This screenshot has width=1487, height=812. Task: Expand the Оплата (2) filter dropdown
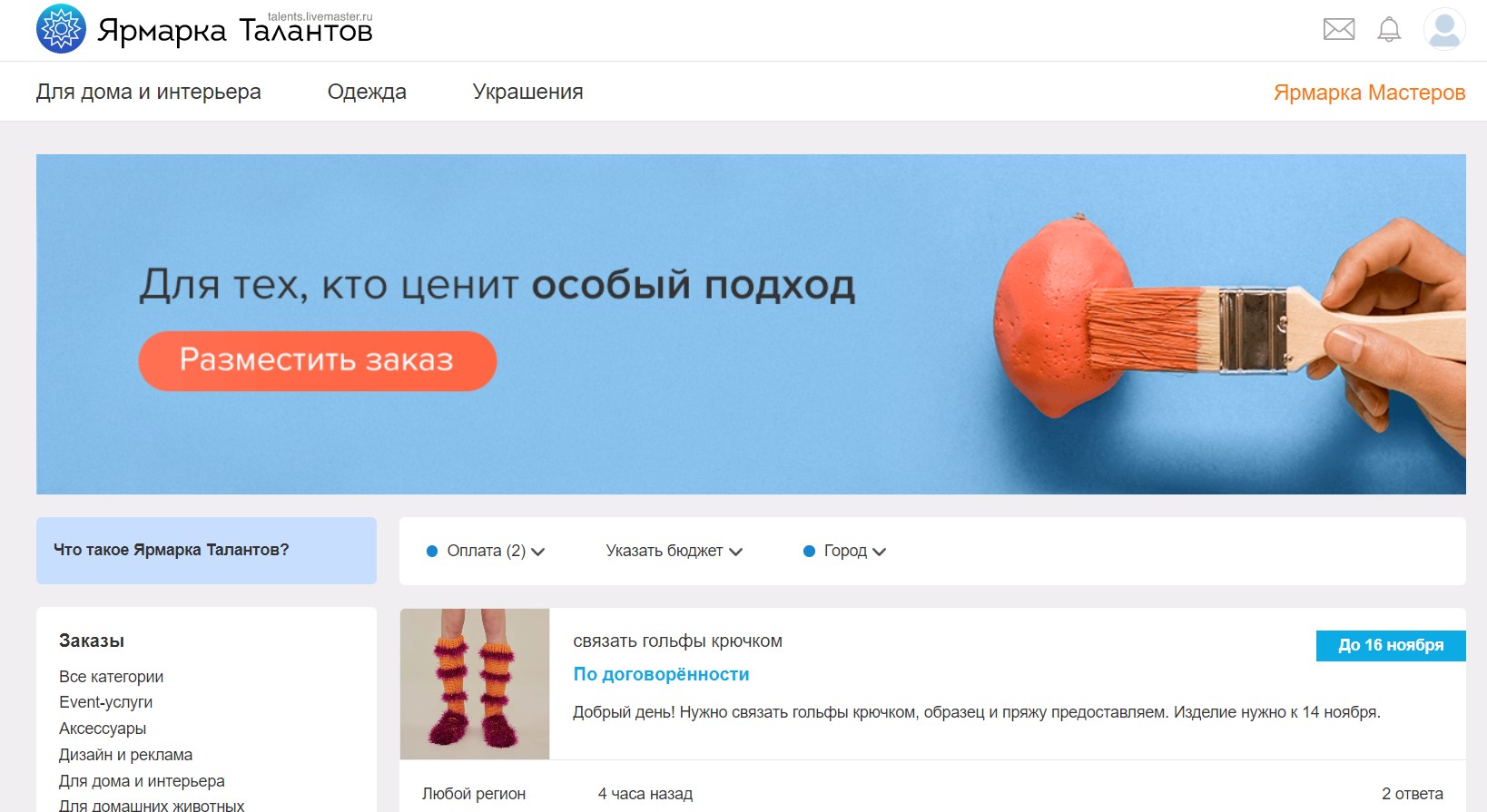496,551
